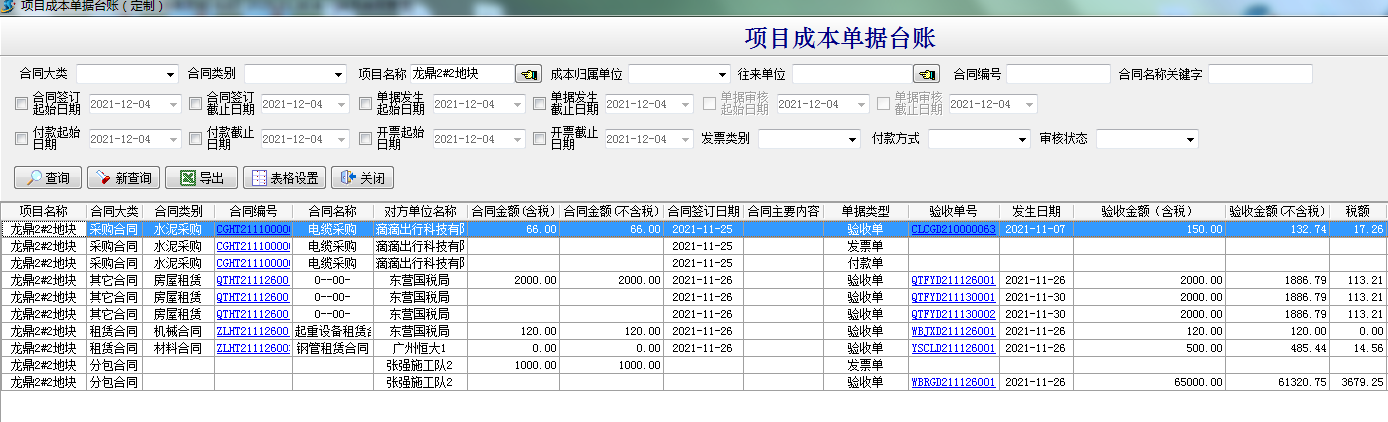Open acceptance record link WBRGD211126001
Image resolution: width=1388 pixels, height=422 pixels.
[x=952, y=382]
